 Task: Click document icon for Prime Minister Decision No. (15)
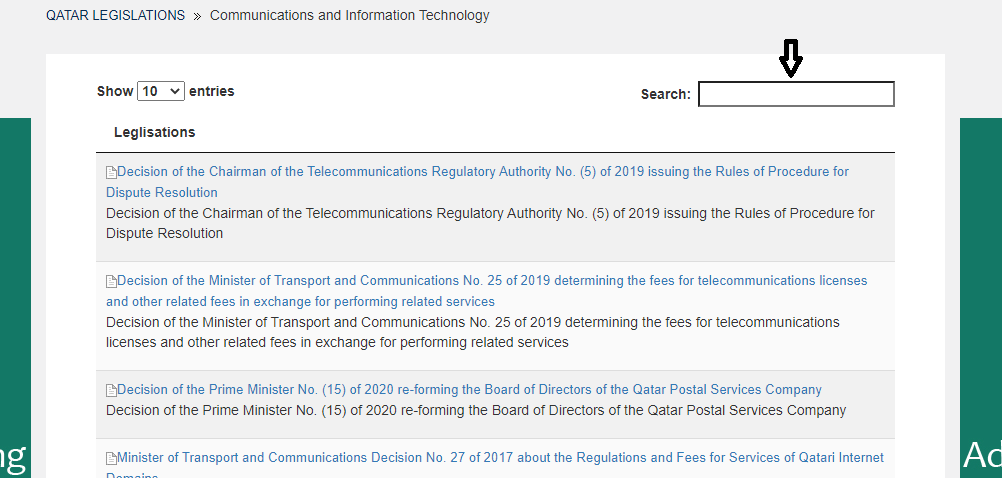111,391
